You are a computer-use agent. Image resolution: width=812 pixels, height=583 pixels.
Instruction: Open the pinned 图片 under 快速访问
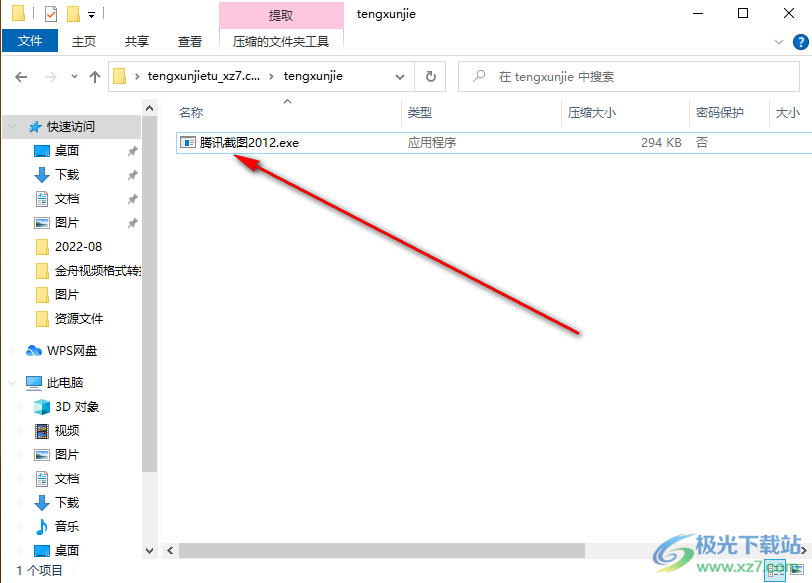click(67, 223)
